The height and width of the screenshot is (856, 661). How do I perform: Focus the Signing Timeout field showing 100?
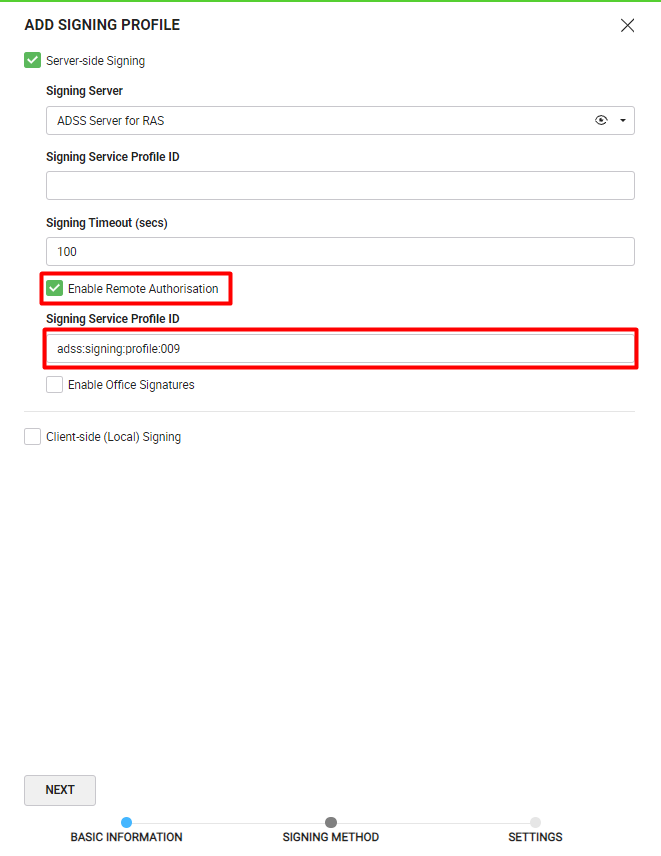click(x=340, y=252)
